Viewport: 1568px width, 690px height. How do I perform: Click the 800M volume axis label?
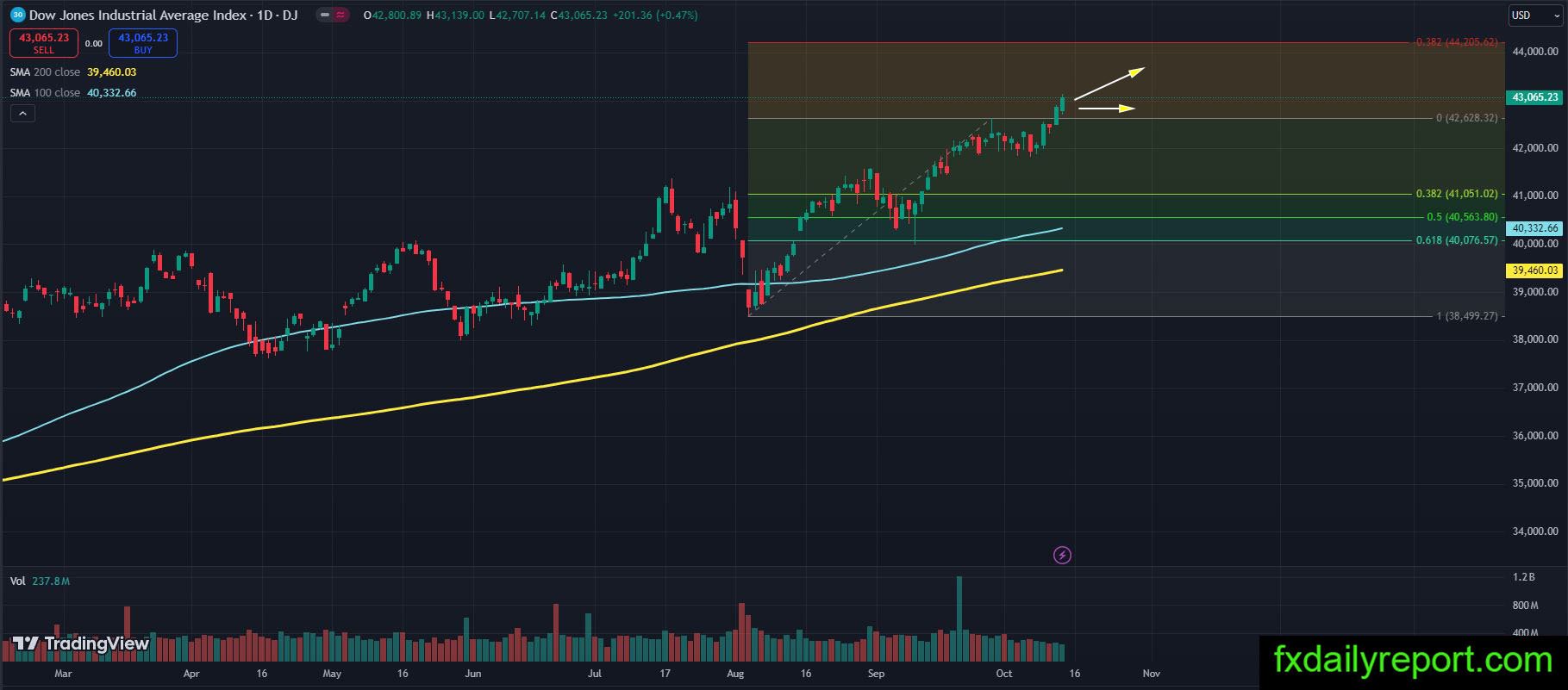[1525, 606]
